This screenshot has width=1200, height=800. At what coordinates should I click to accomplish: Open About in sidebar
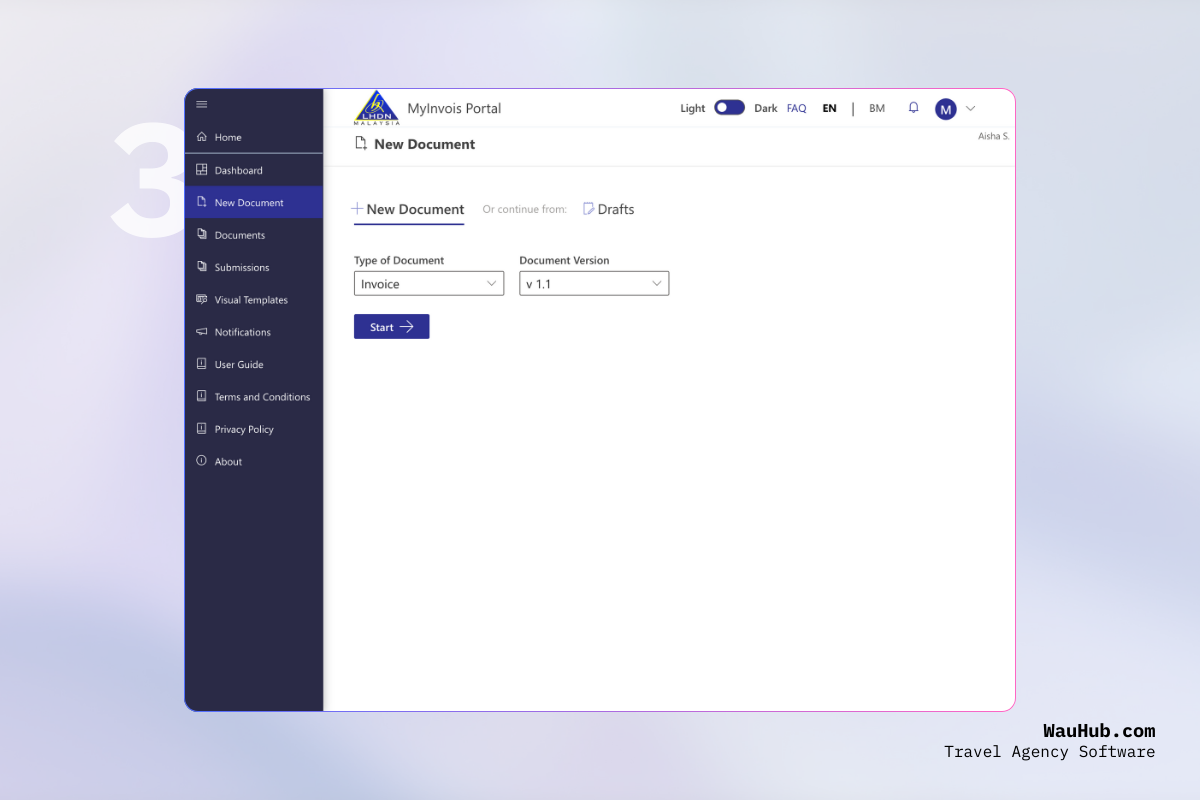(254, 461)
